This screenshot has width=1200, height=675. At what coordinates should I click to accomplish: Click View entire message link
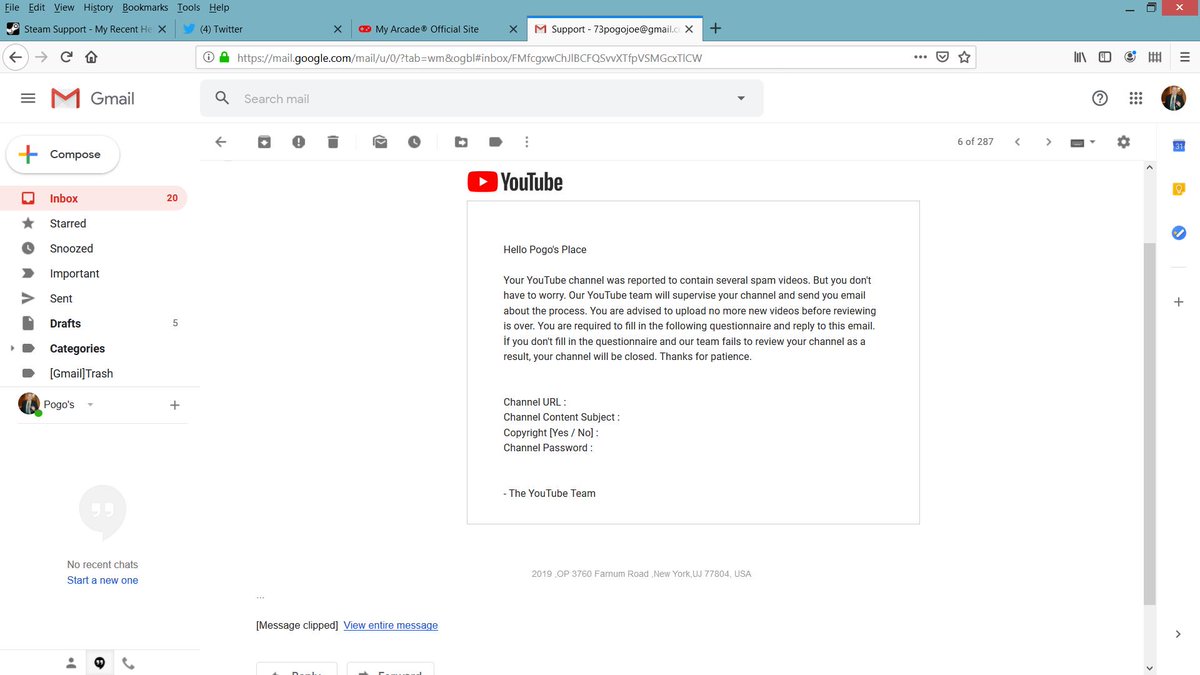point(390,625)
